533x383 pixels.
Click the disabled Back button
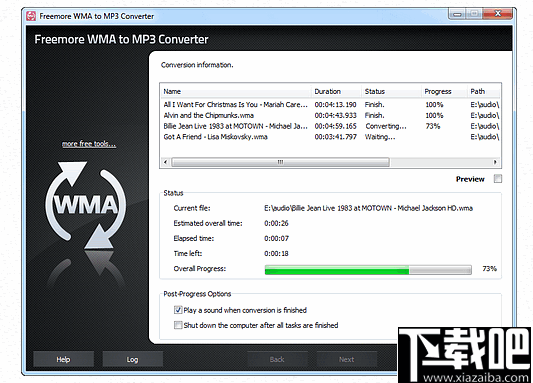coord(277,359)
